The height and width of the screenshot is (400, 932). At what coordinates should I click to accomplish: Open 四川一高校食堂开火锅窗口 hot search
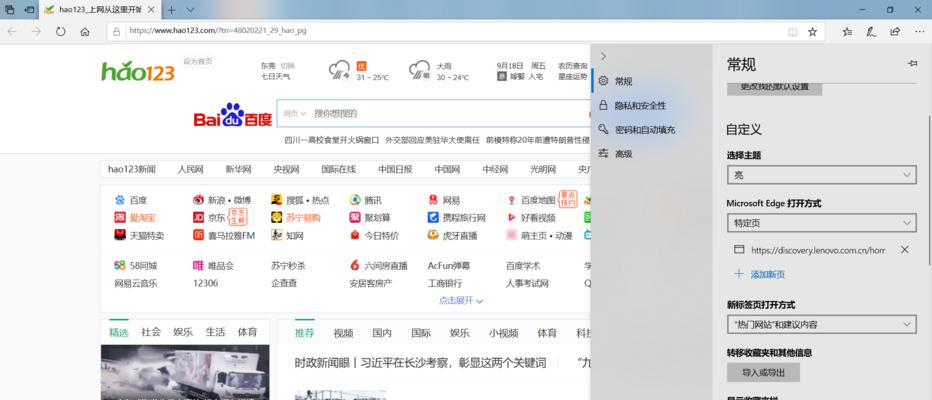coord(332,140)
